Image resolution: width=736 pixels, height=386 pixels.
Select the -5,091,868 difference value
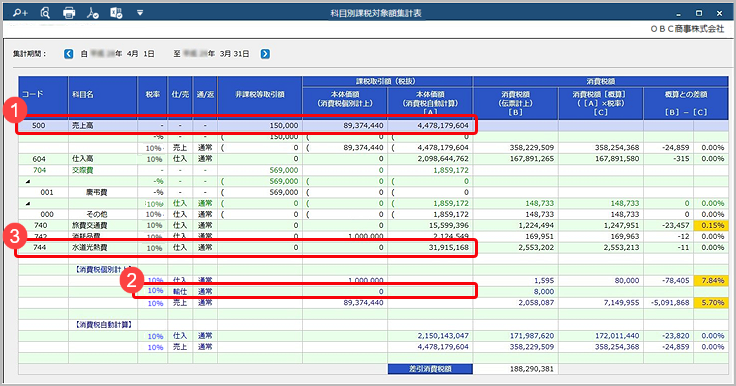click(670, 303)
